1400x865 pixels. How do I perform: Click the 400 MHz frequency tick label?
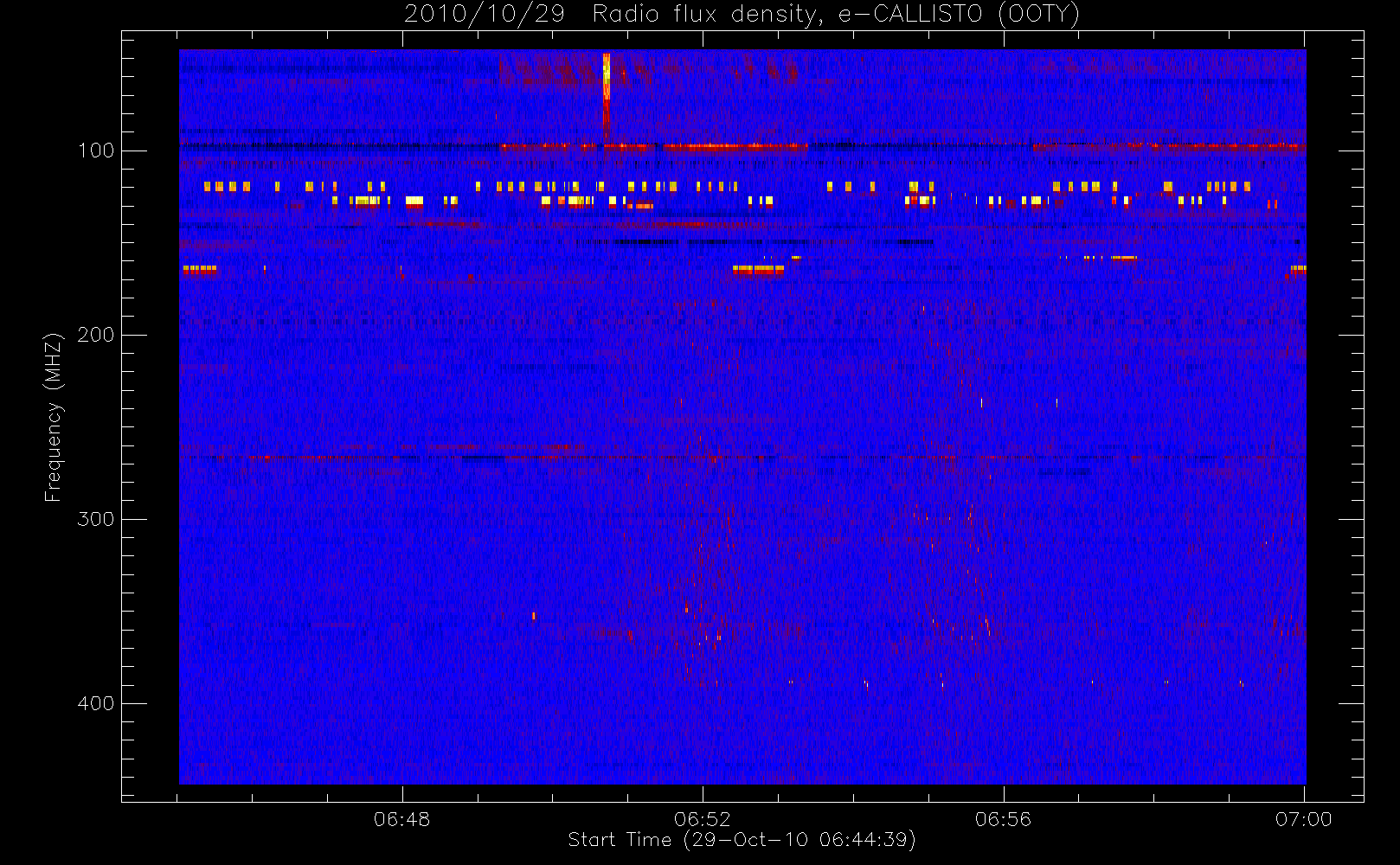96,703
